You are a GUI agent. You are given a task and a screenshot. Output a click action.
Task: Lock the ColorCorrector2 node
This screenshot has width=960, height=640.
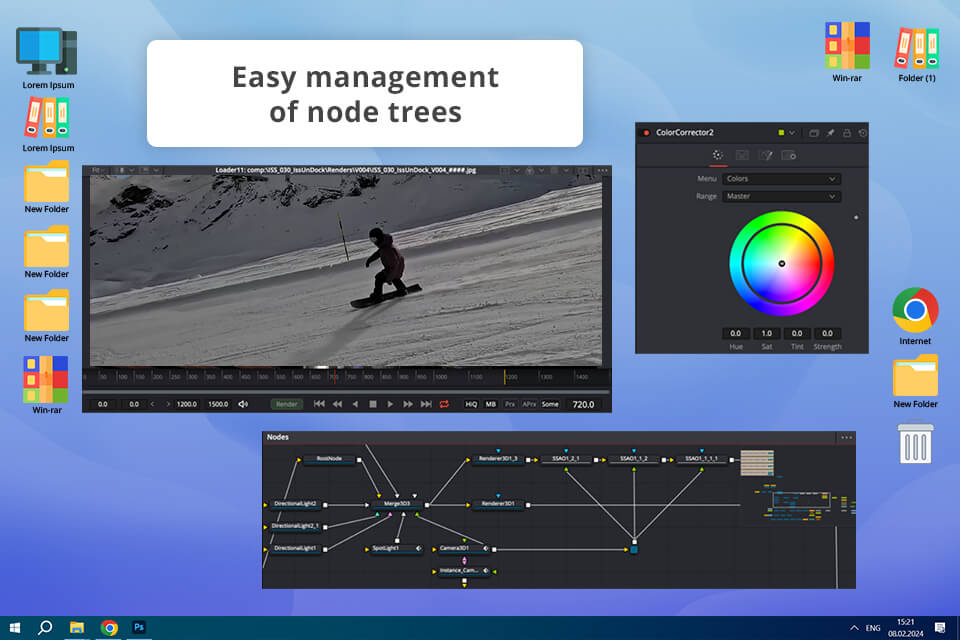(847, 132)
